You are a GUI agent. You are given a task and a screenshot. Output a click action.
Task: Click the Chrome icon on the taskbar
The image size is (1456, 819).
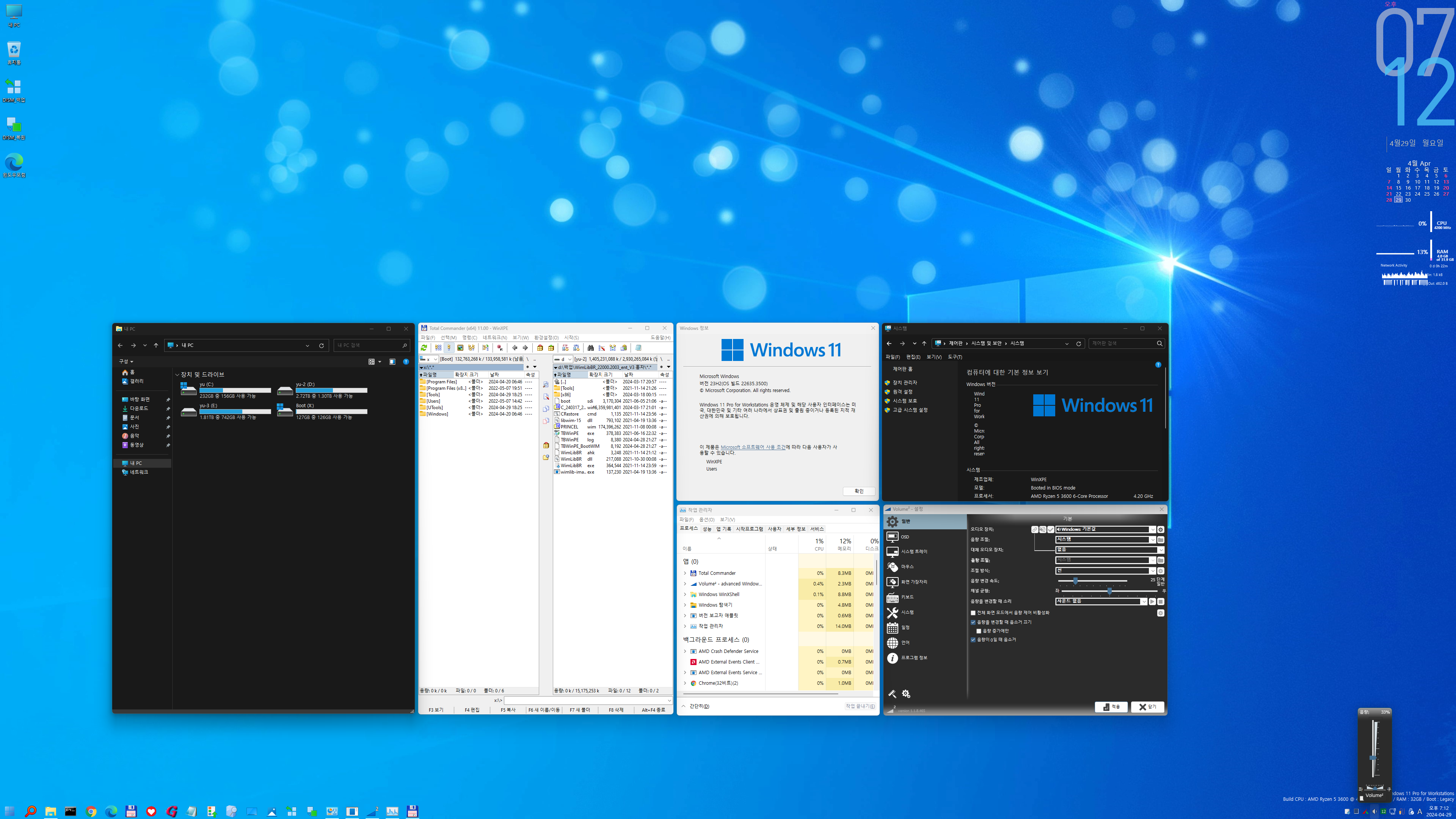91,811
